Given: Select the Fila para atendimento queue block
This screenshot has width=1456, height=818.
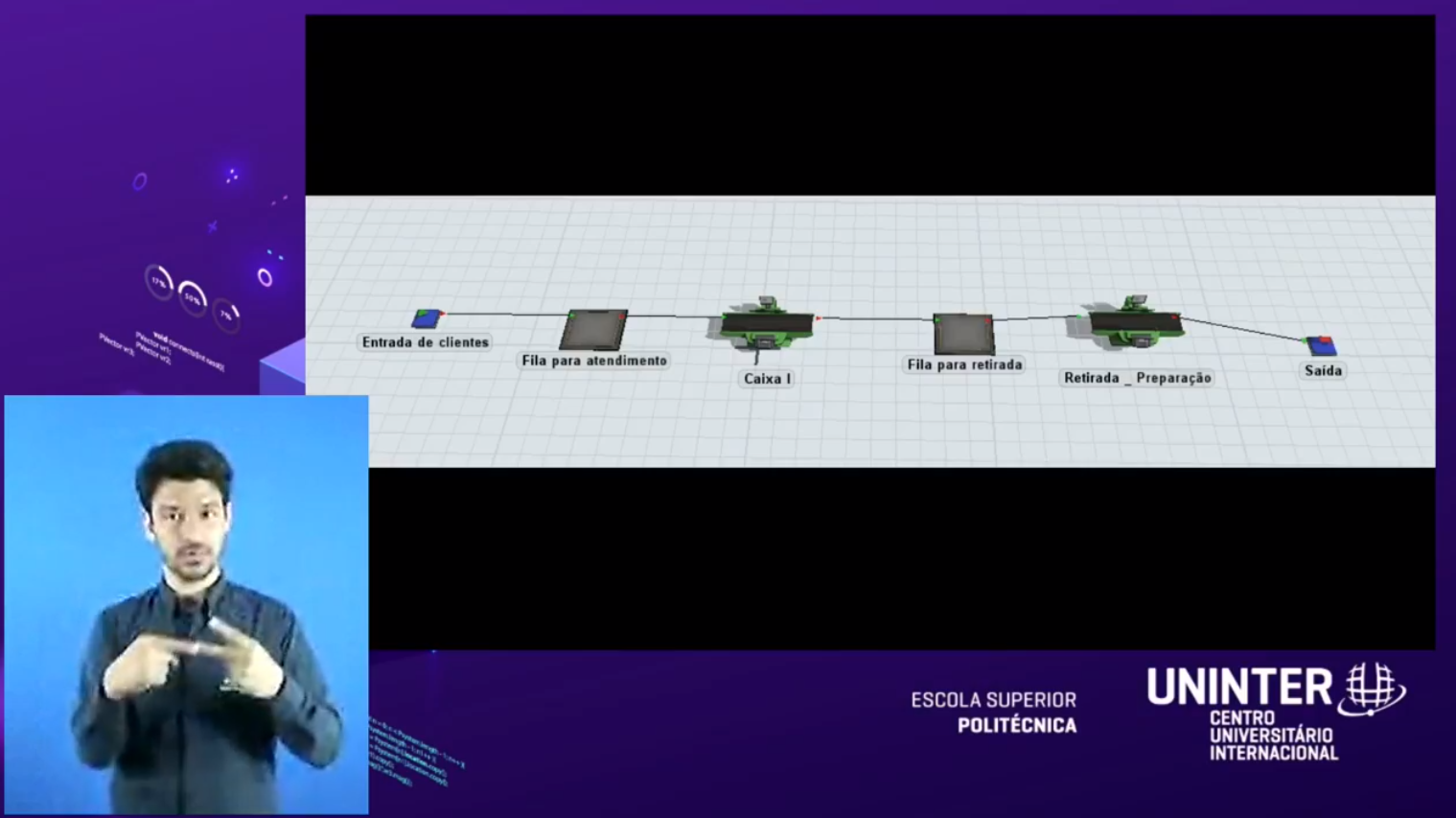Looking at the screenshot, I should (x=593, y=329).
